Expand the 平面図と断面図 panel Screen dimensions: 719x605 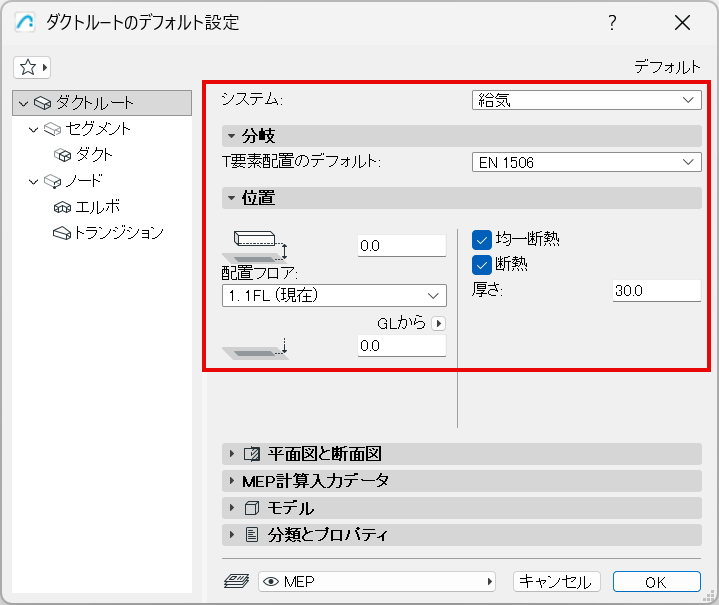(x=232, y=454)
